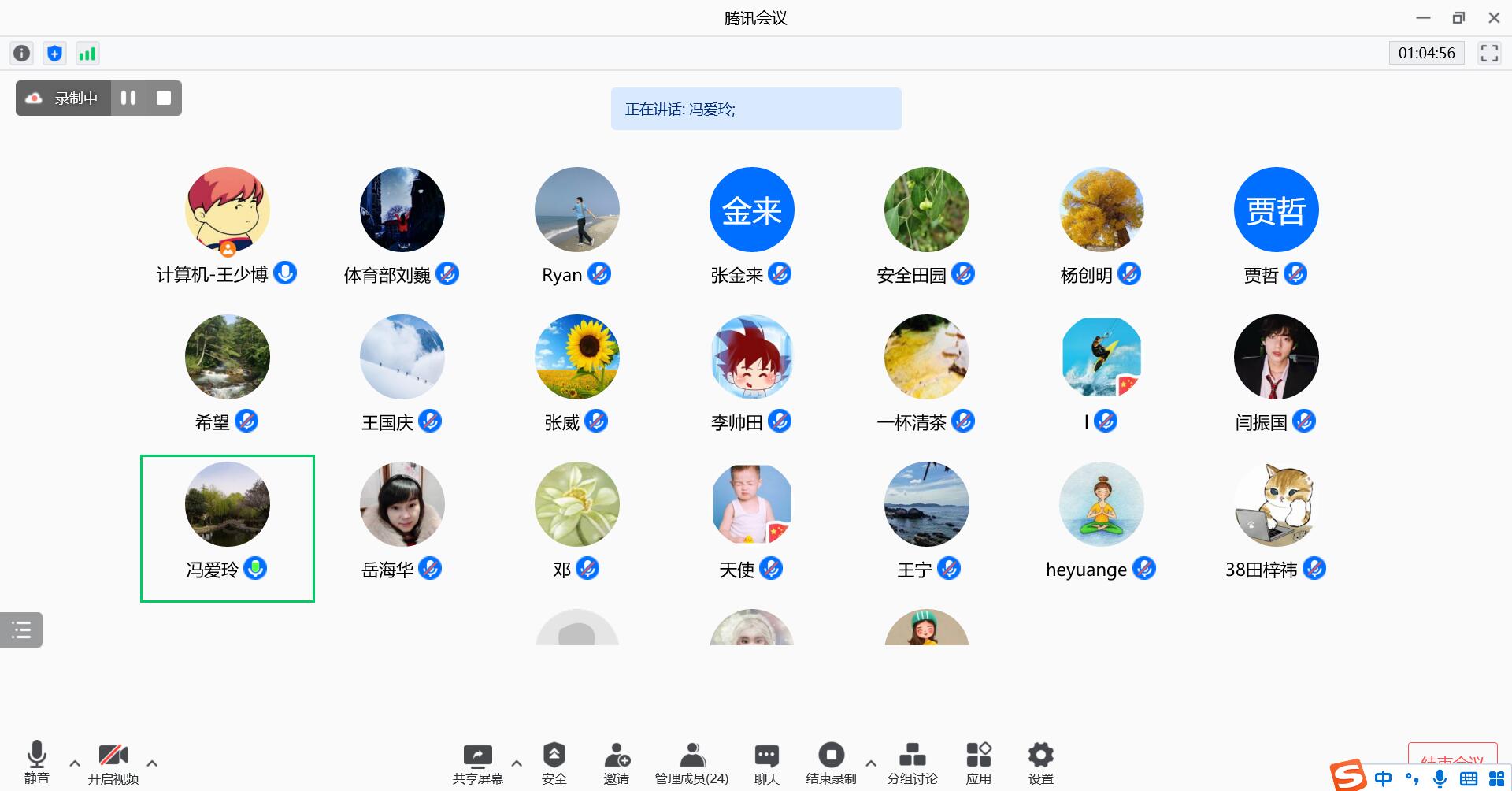Select the blue 金来 avatar

(x=752, y=210)
